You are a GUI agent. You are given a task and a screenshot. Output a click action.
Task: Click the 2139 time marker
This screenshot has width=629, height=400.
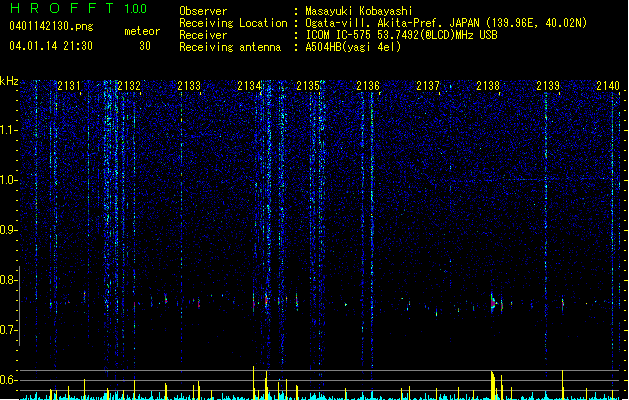point(548,86)
